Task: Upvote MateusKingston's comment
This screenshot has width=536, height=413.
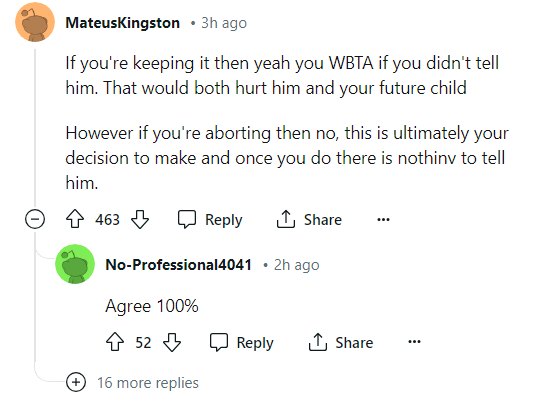Action: click(75, 219)
